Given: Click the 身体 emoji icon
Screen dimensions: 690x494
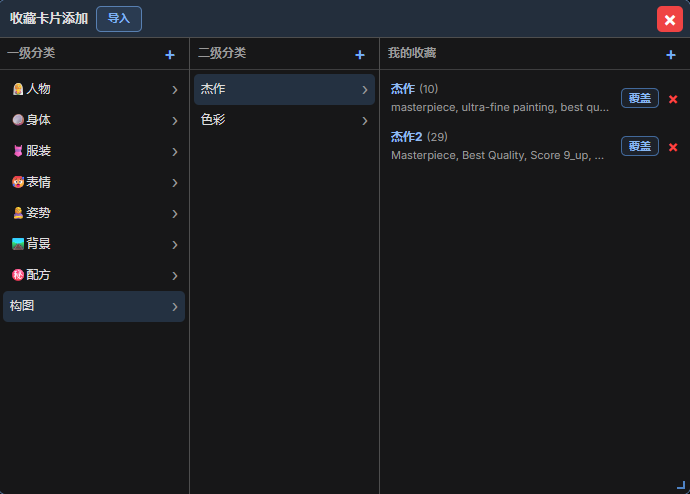Looking at the screenshot, I should coord(18,120).
